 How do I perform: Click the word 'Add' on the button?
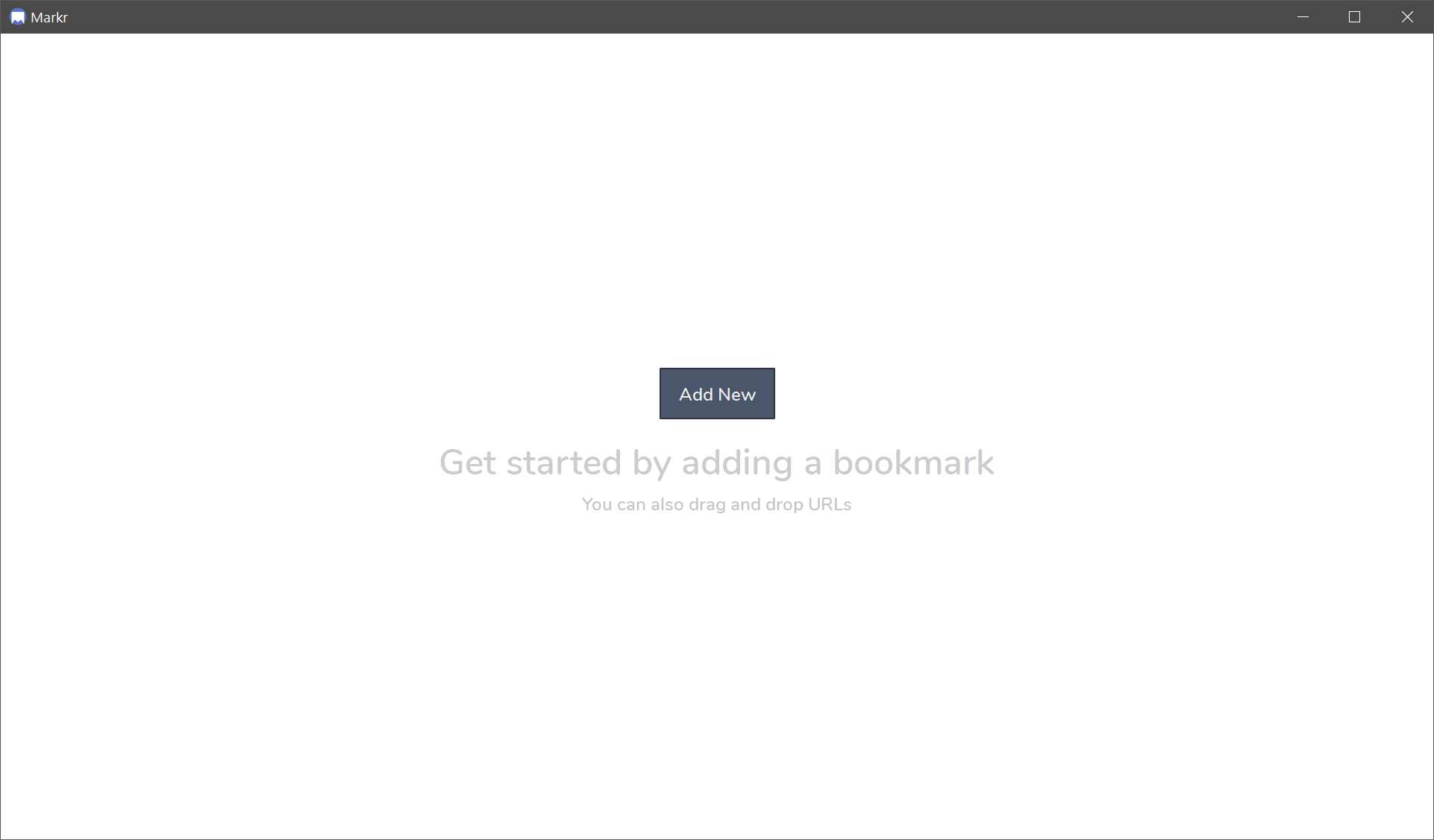click(x=695, y=395)
